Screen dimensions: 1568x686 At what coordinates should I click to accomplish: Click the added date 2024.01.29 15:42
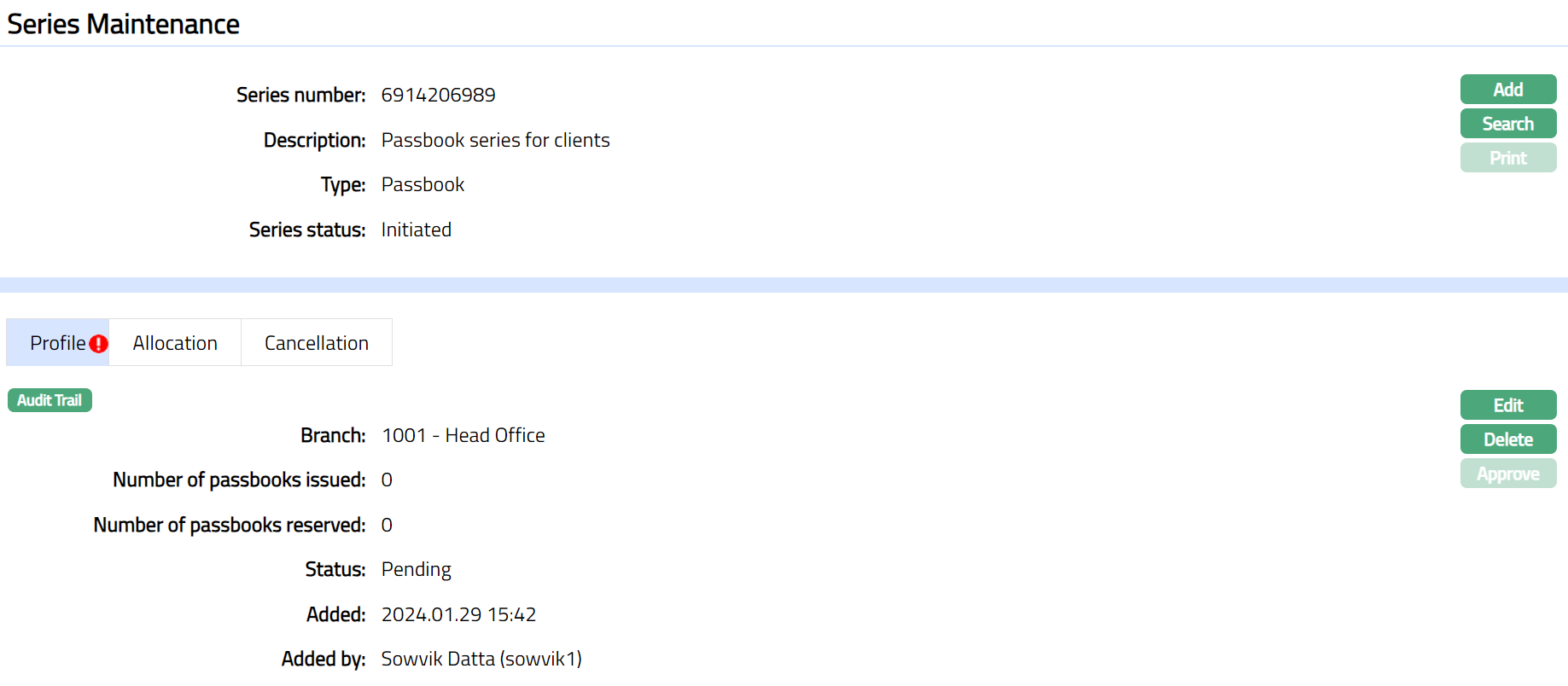(x=458, y=614)
